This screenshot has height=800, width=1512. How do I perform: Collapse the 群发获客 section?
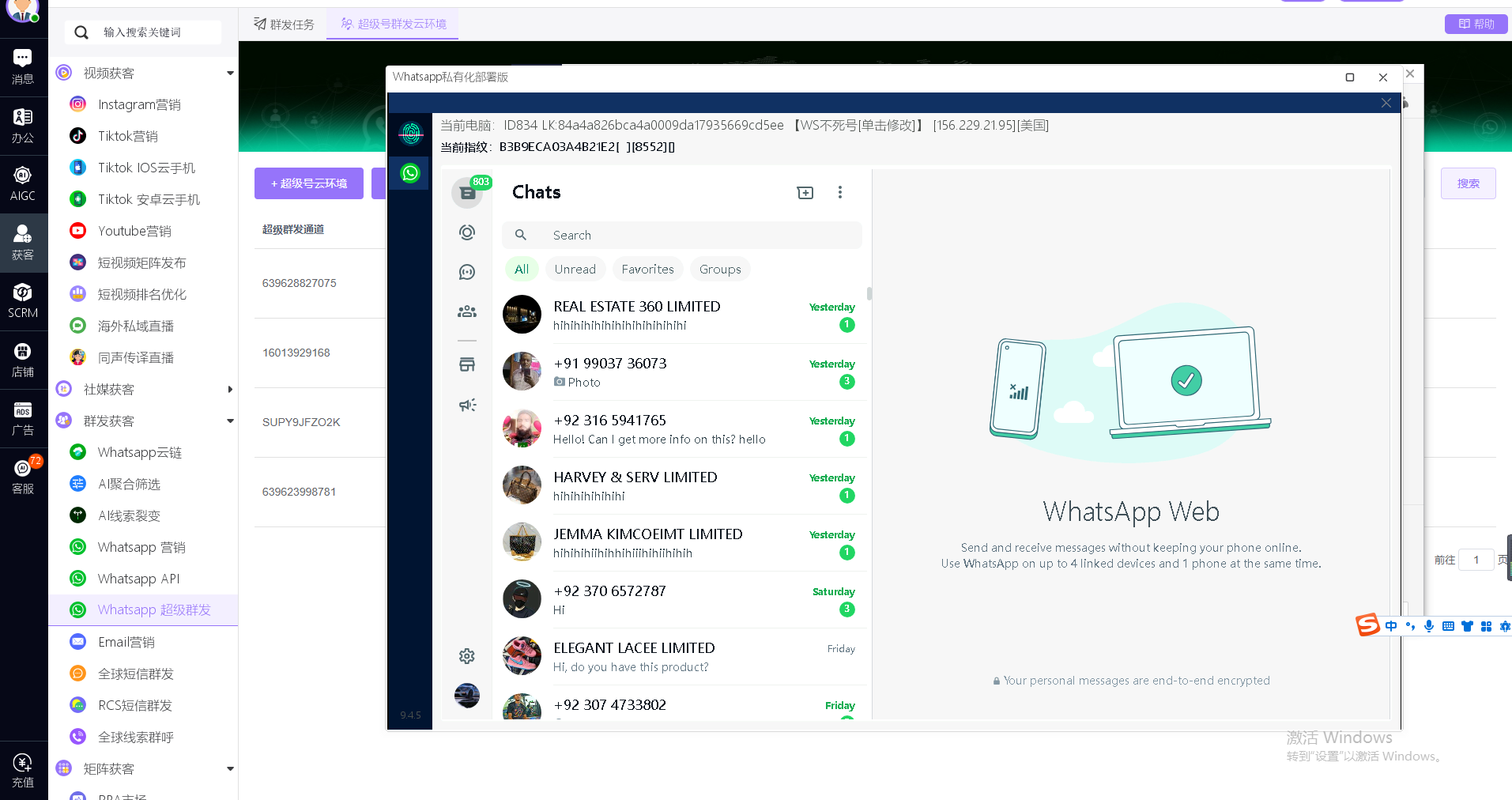click(230, 421)
